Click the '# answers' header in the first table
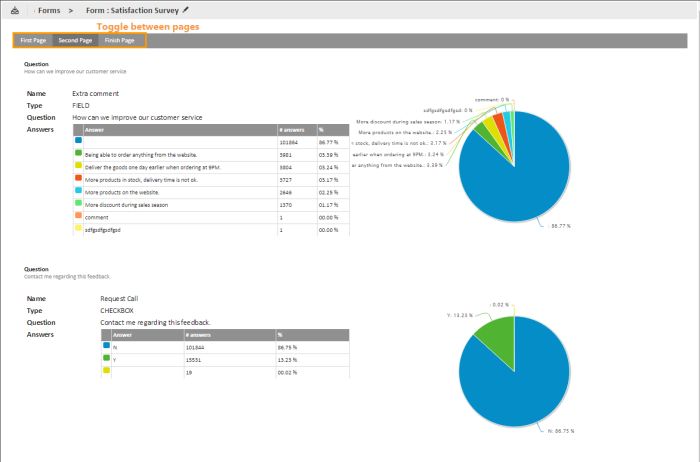 (293, 130)
